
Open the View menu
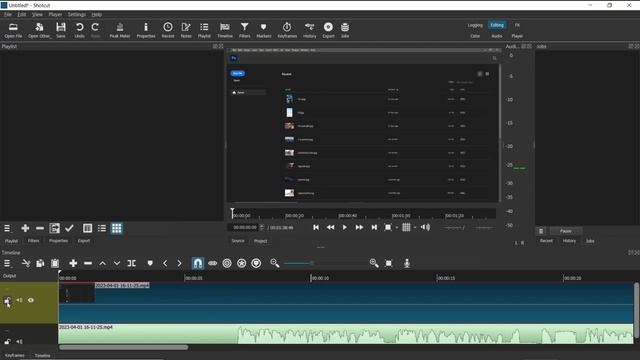pos(37,14)
